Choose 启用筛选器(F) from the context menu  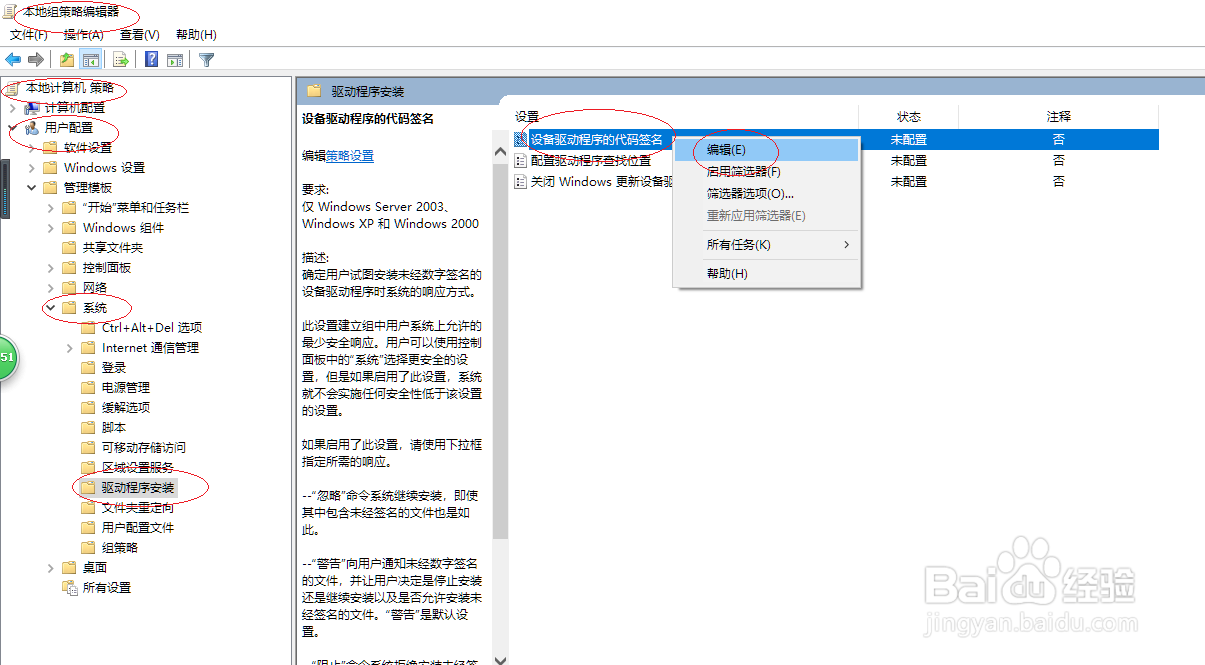[x=767, y=172]
